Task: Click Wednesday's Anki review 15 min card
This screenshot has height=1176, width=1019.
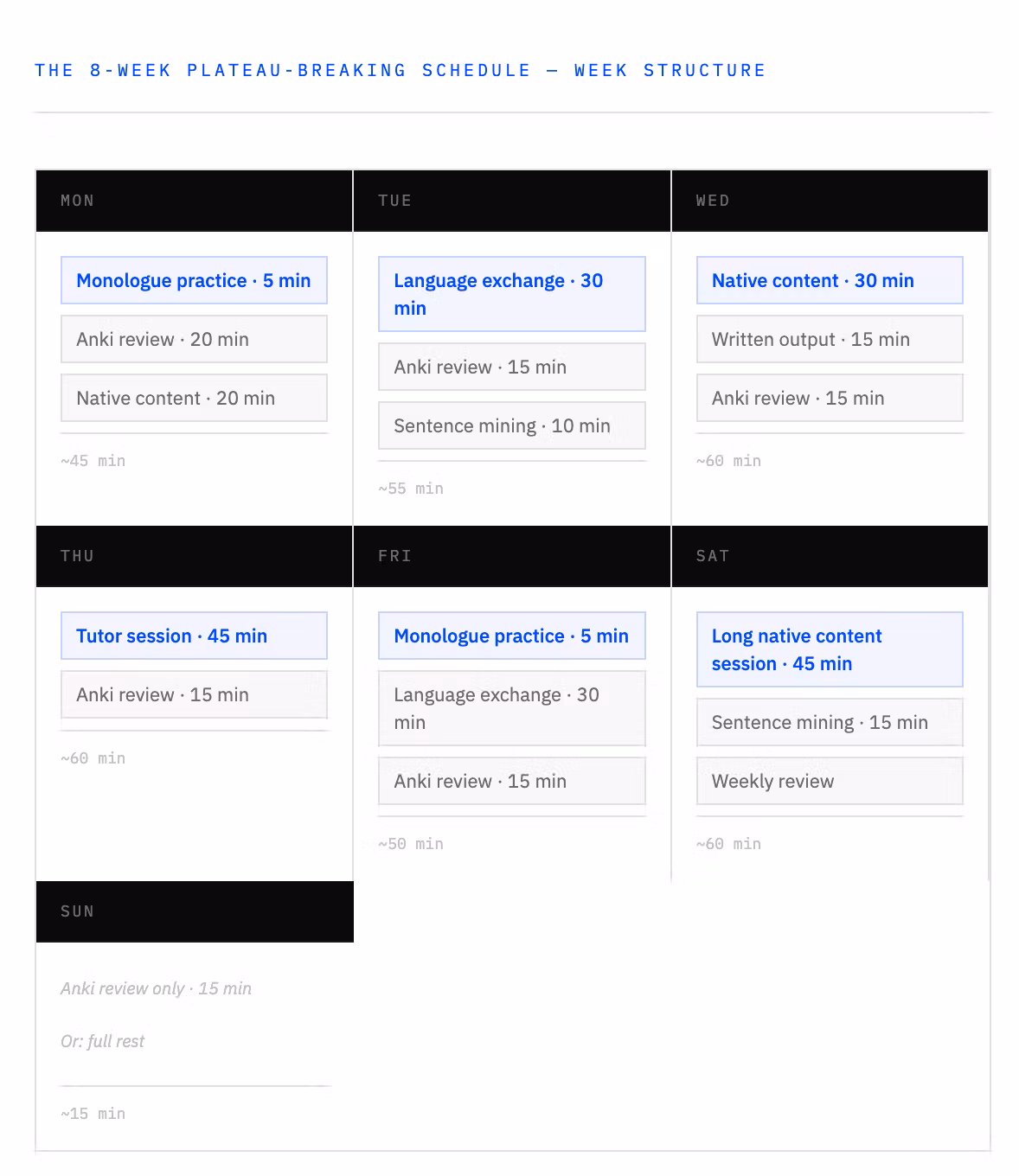Action: pos(830,398)
